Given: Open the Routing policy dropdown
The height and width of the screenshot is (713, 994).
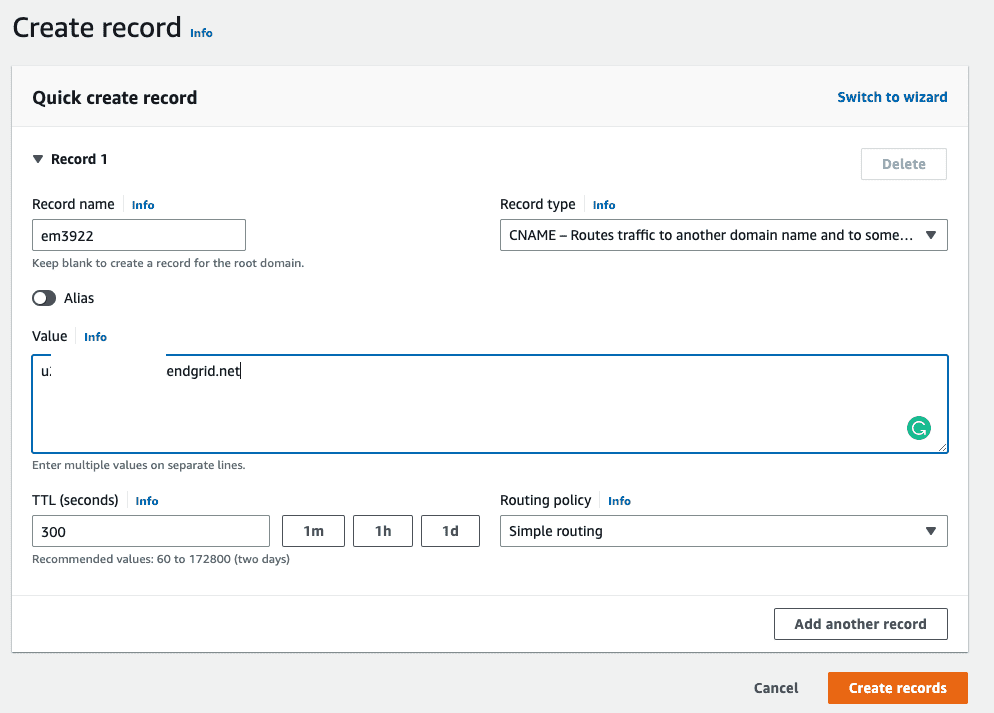Looking at the screenshot, I should (x=722, y=531).
